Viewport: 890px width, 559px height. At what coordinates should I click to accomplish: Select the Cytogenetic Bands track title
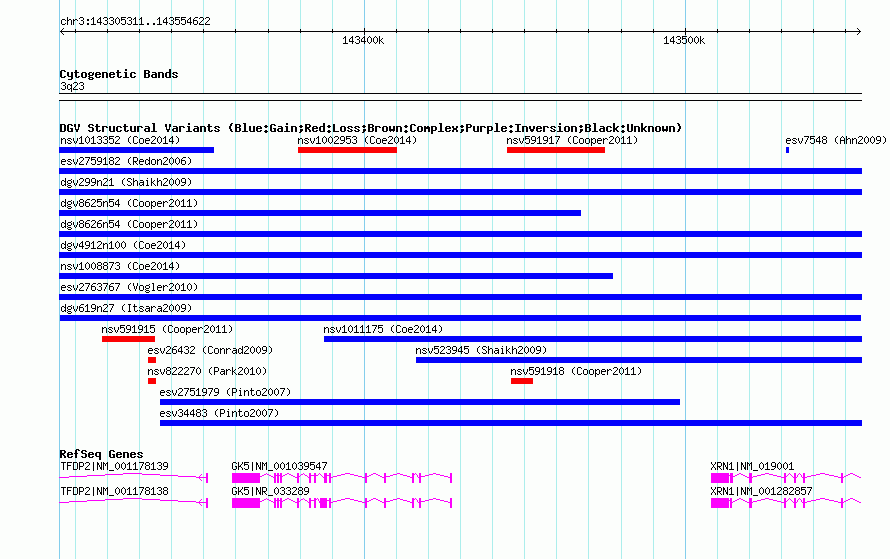[119, 74]
